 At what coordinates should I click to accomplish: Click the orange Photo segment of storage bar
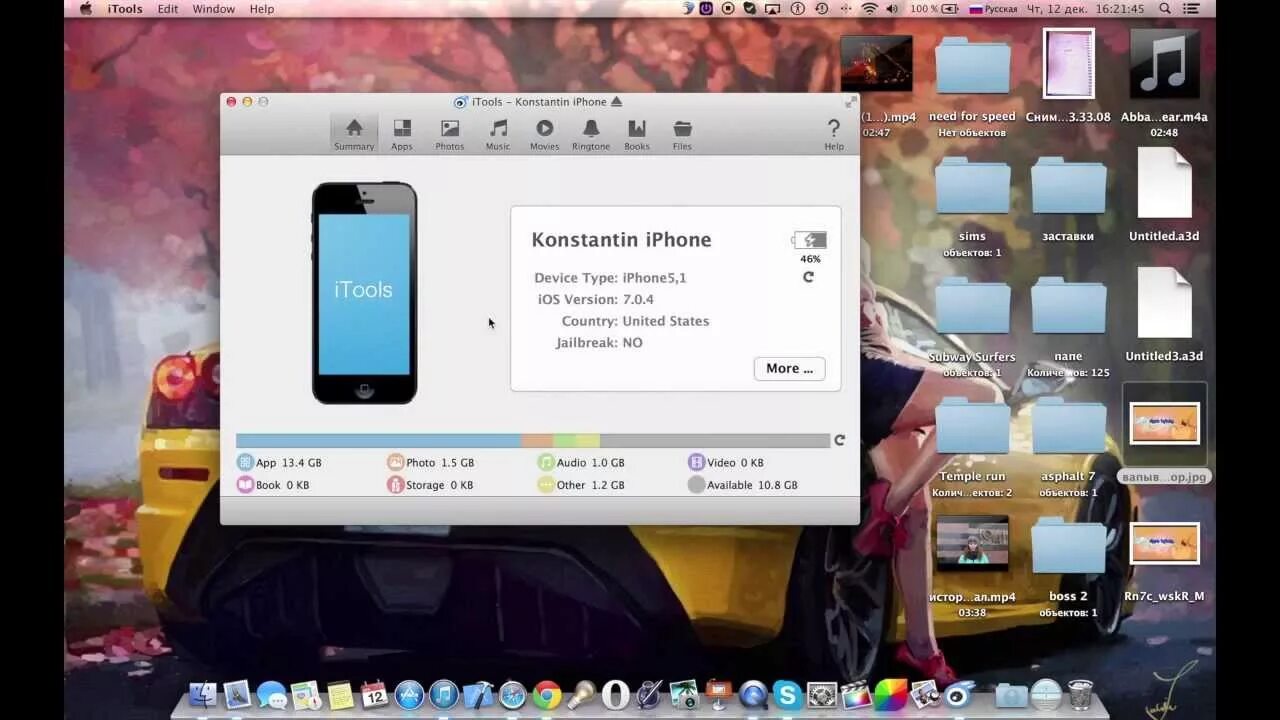click(x=537, y=440)
